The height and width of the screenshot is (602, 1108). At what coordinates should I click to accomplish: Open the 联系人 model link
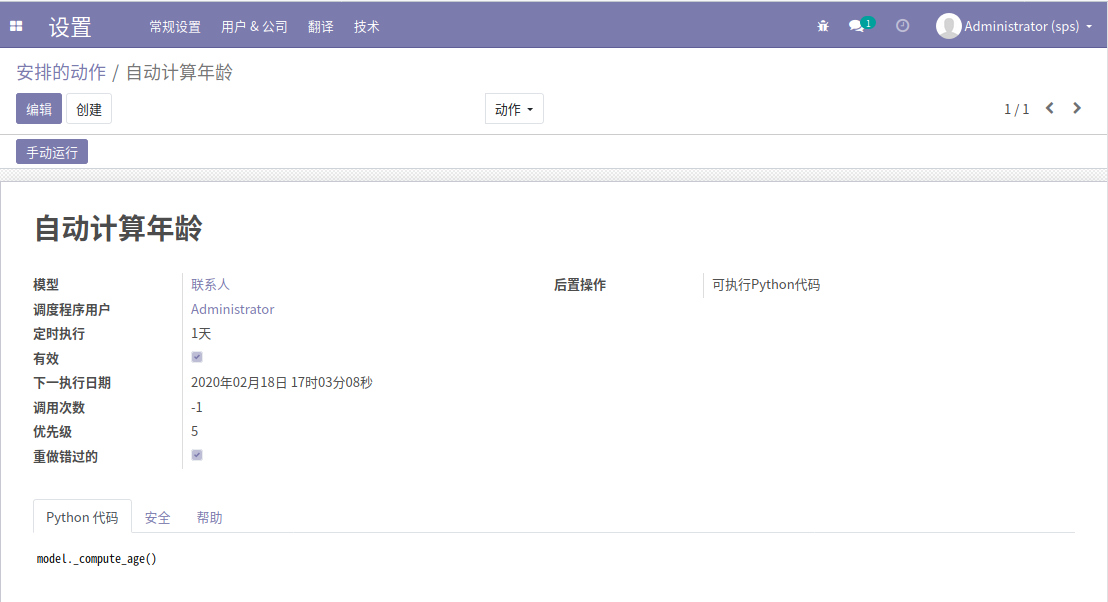pos(210,284)
